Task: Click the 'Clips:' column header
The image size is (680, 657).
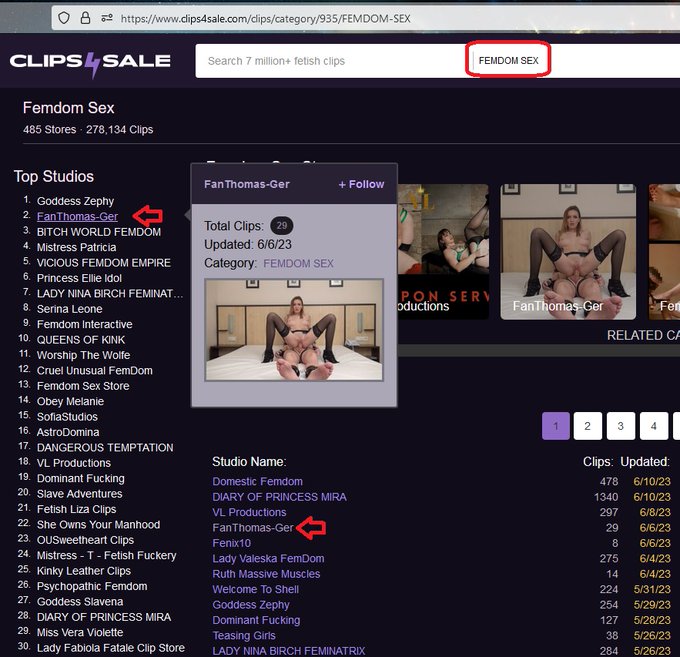Action: [598, 462]
